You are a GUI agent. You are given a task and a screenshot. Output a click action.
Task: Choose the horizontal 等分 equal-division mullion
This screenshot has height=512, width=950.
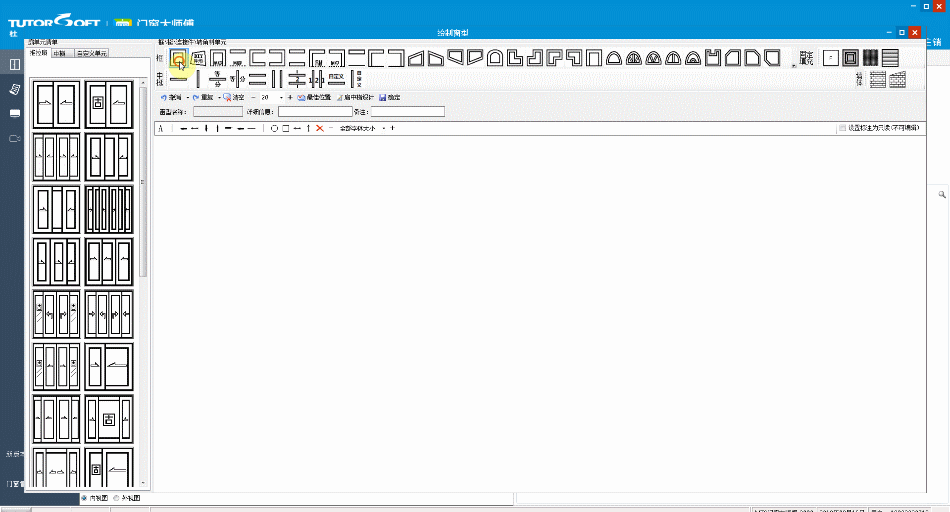tap(218, 79)
